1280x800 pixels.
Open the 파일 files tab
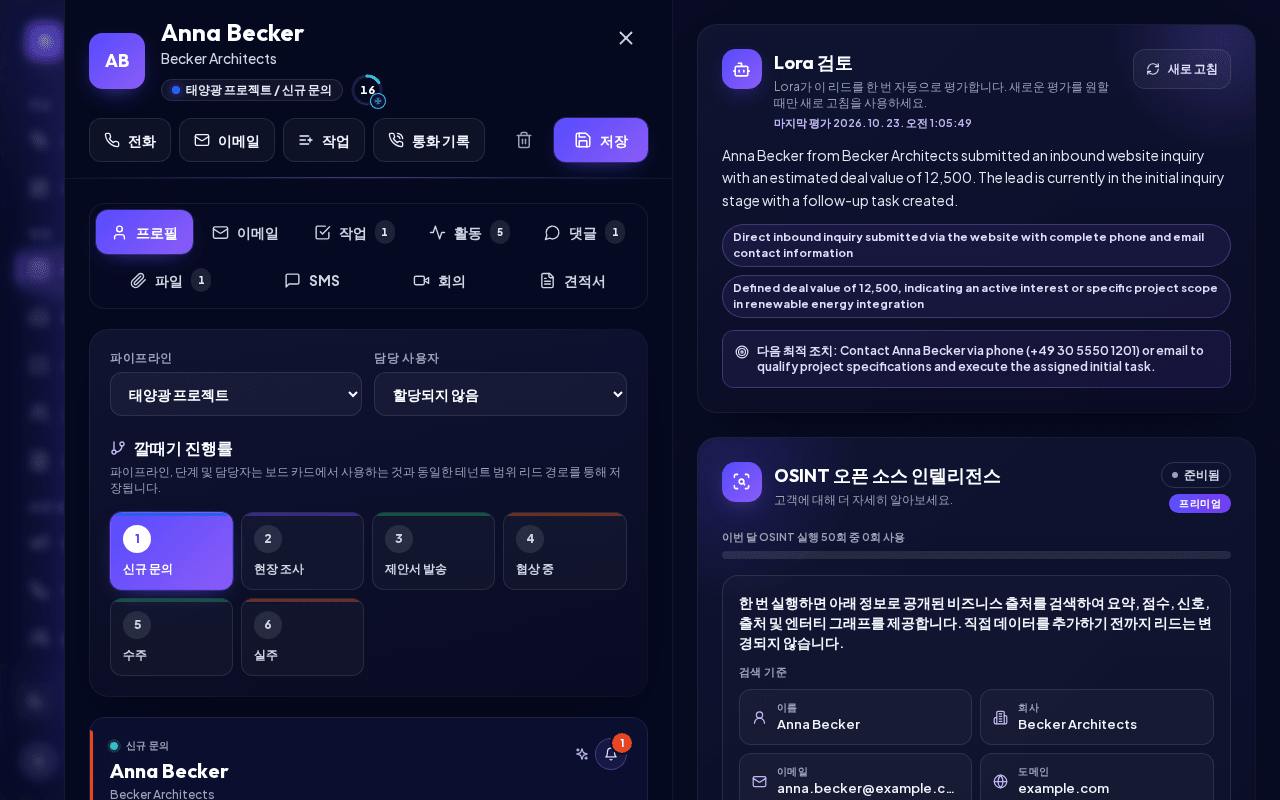170,280
